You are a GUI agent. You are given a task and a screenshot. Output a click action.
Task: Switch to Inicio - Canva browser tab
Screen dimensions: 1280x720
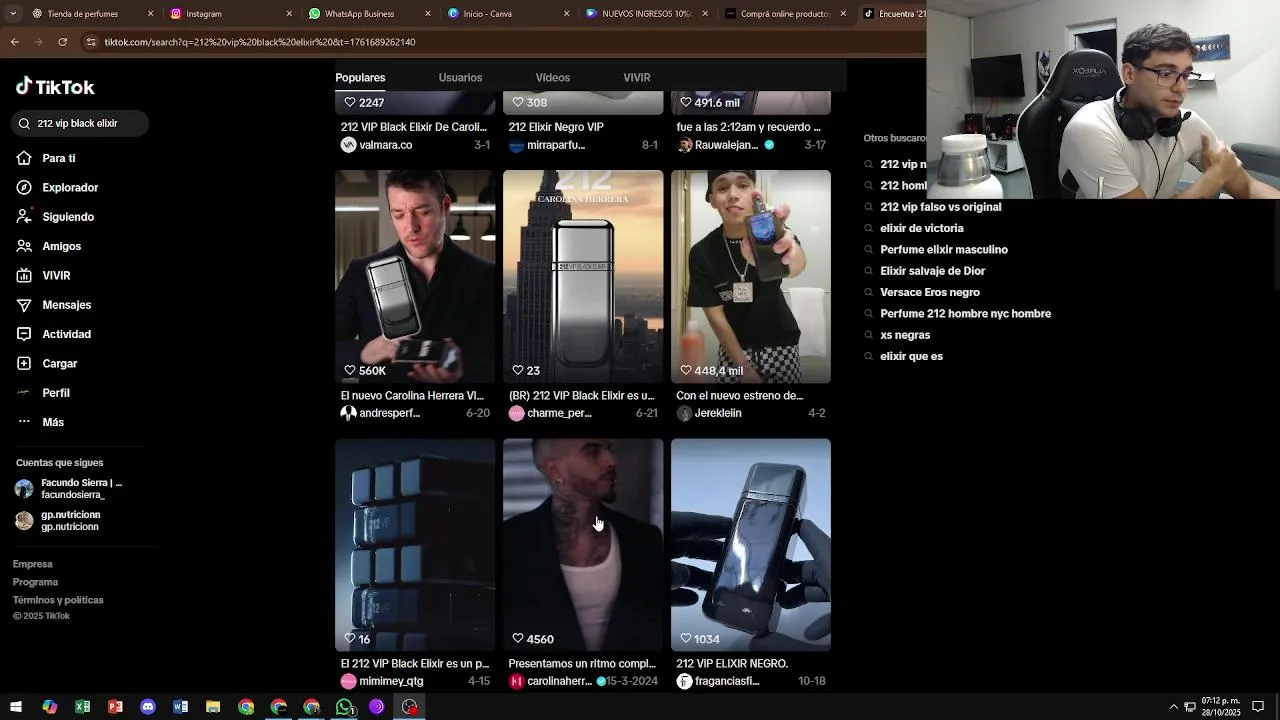[x=507, y=14]
